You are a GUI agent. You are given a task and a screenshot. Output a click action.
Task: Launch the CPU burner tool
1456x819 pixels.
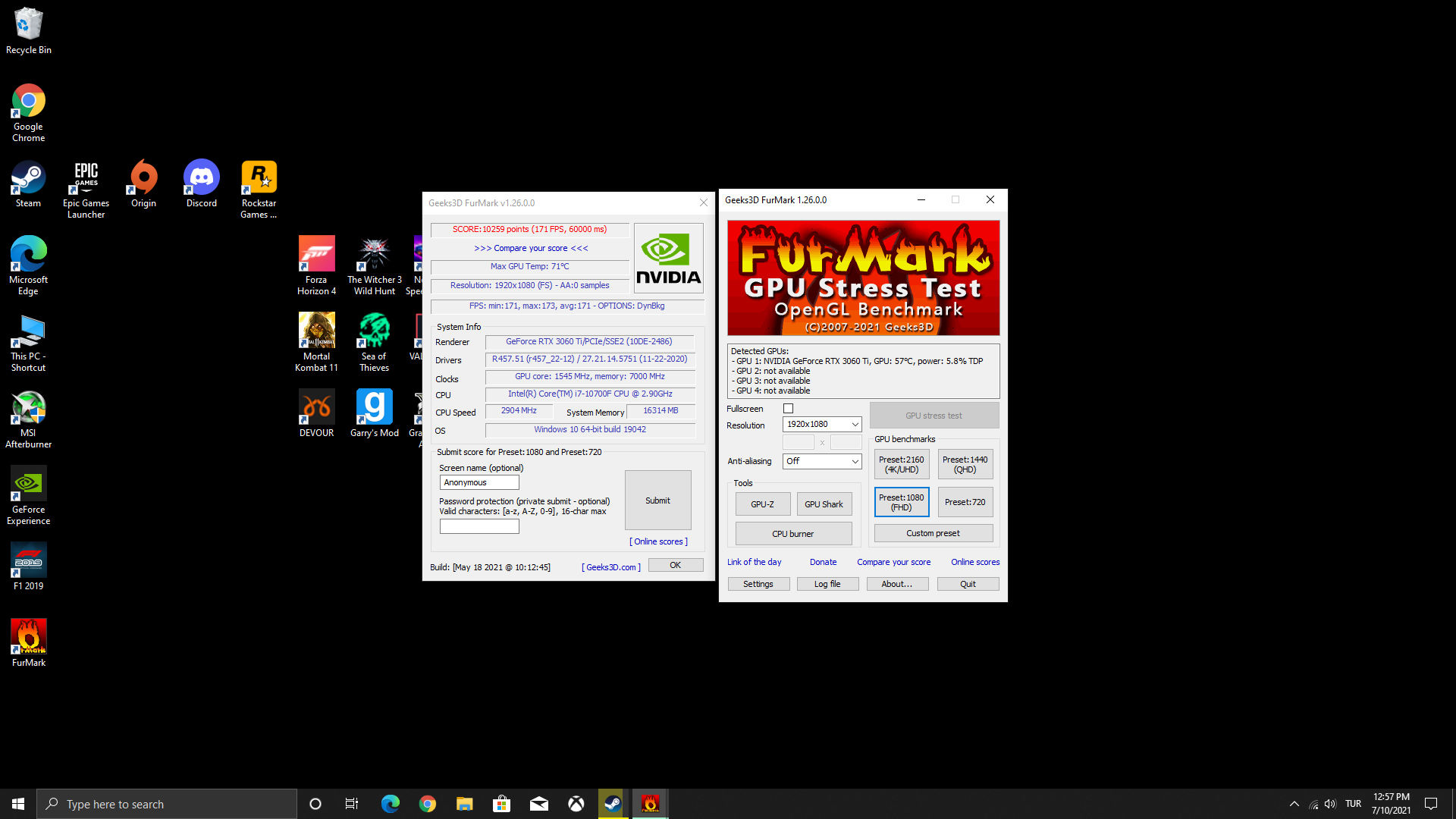[x=793, y=534]
